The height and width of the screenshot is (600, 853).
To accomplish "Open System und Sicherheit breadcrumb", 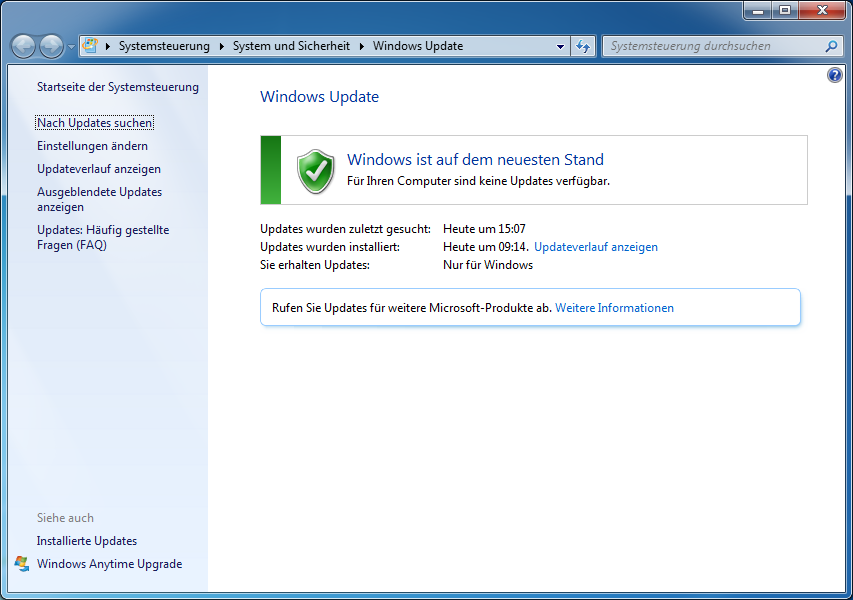I will click(291, 46).
